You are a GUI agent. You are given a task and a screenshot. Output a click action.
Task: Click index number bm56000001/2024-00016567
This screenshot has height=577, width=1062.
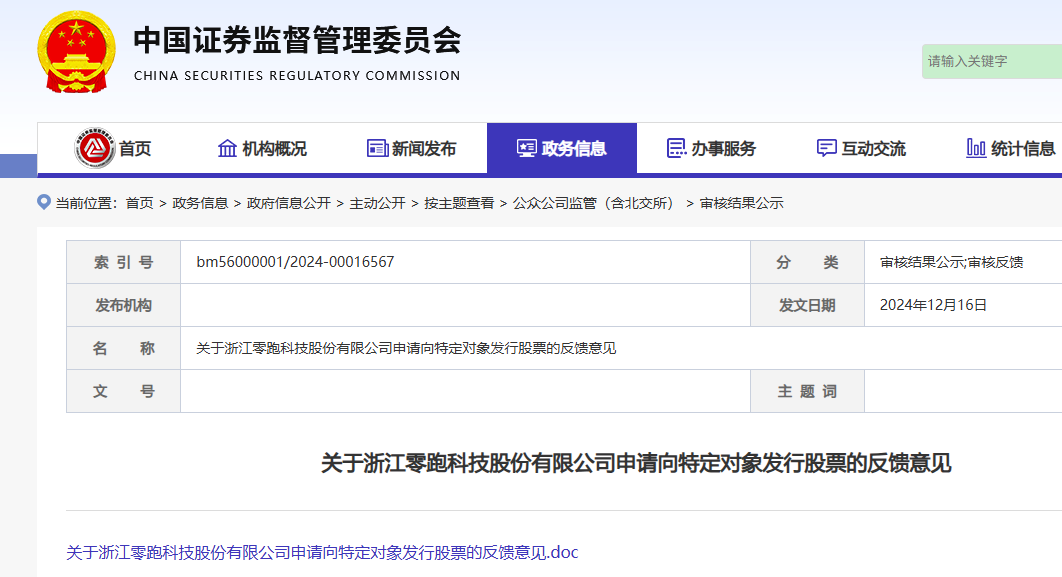coord(295,262)
